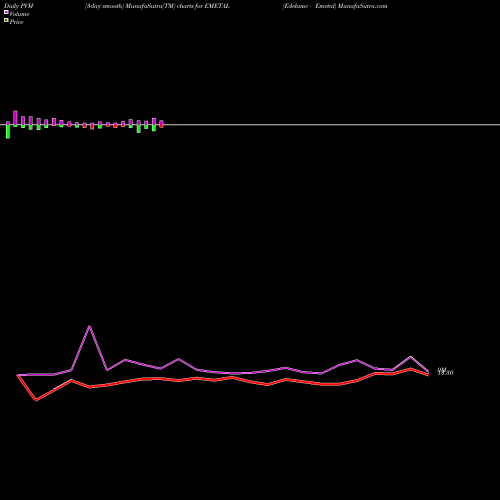Screen dimensions: 500x500
Task: Click the end-of-line value label beside the lines
Action: [x=445, y=372]
